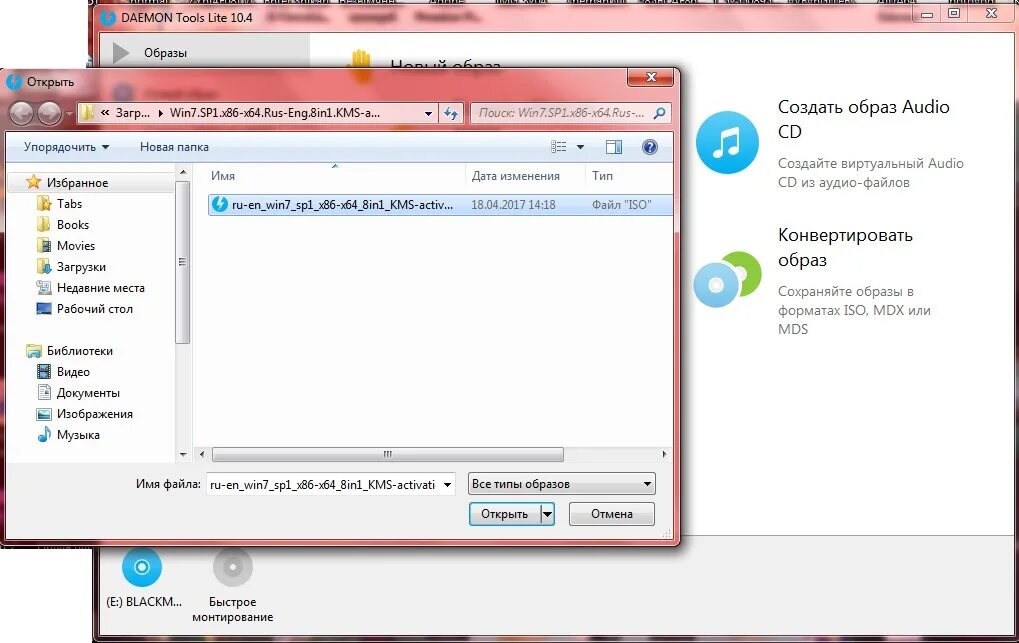This screenshot has height=643, width=1019.
Task: Open Все типы образов filter dropdown
Action: (x=561, y=484)
